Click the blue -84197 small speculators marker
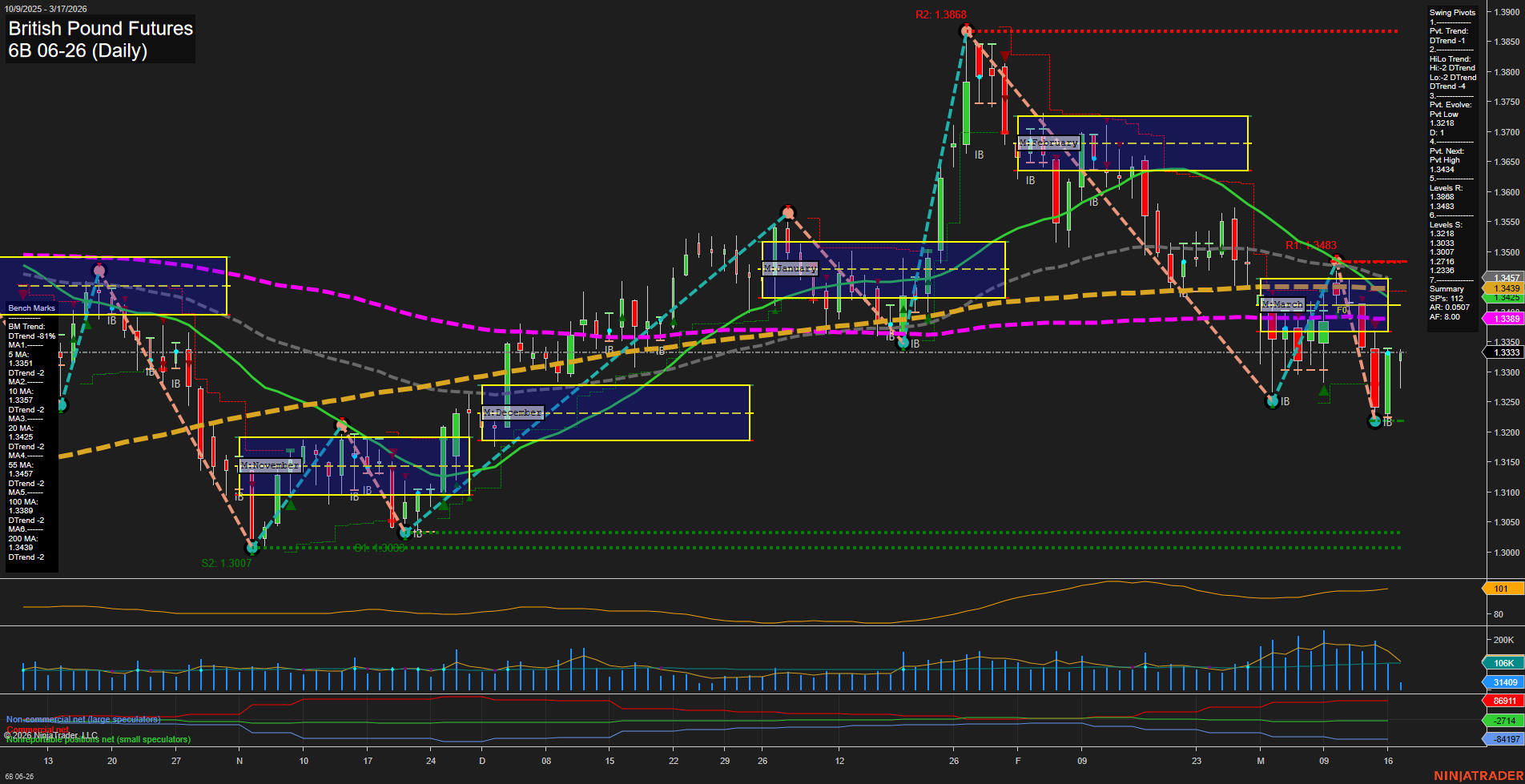This screenshot has width=1525, height=784. click(1503, 739)
